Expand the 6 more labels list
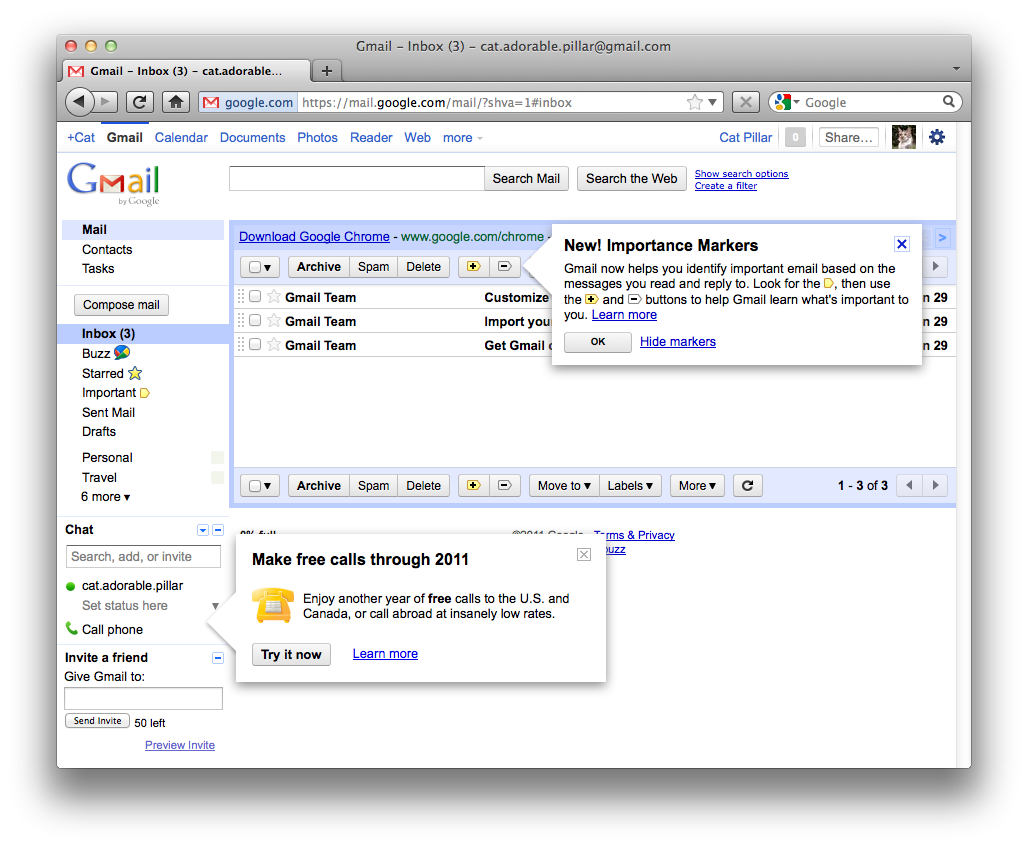 coord(106,497)
